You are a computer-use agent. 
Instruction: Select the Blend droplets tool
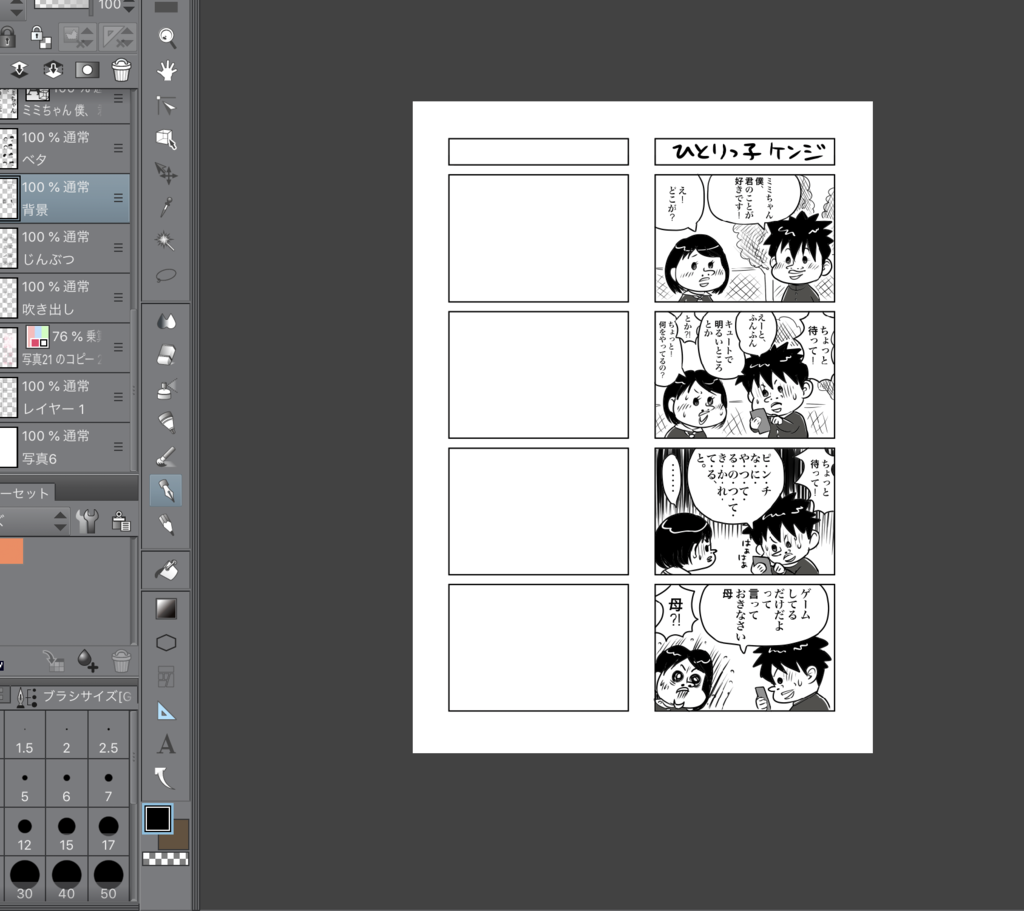pyautogui.click(x=167, y=321)
